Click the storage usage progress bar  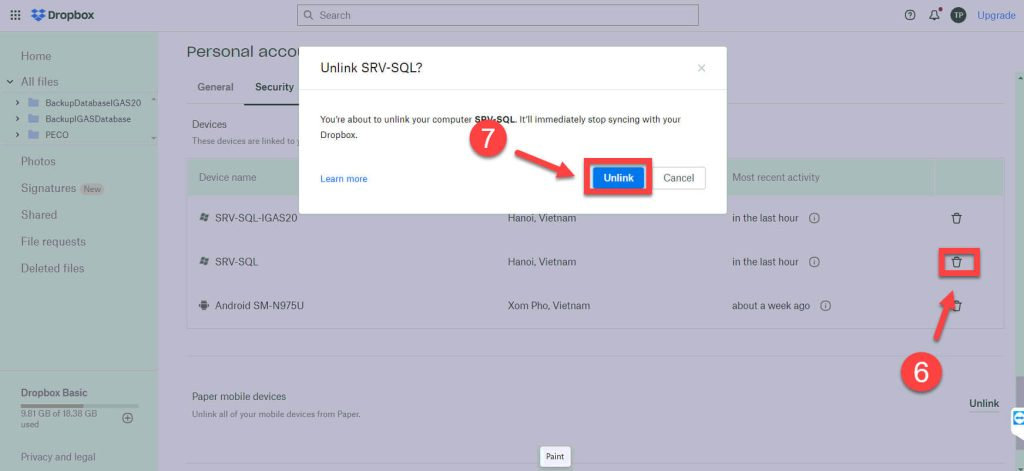(79, 406)
